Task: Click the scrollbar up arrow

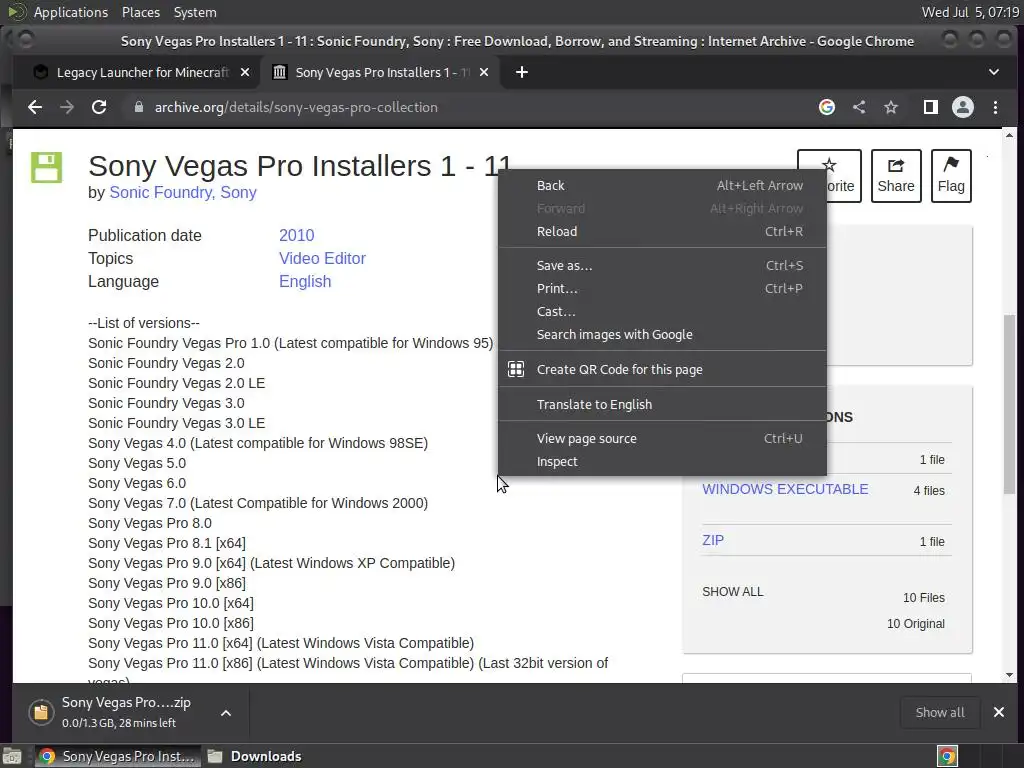Action: [1009, 136]
